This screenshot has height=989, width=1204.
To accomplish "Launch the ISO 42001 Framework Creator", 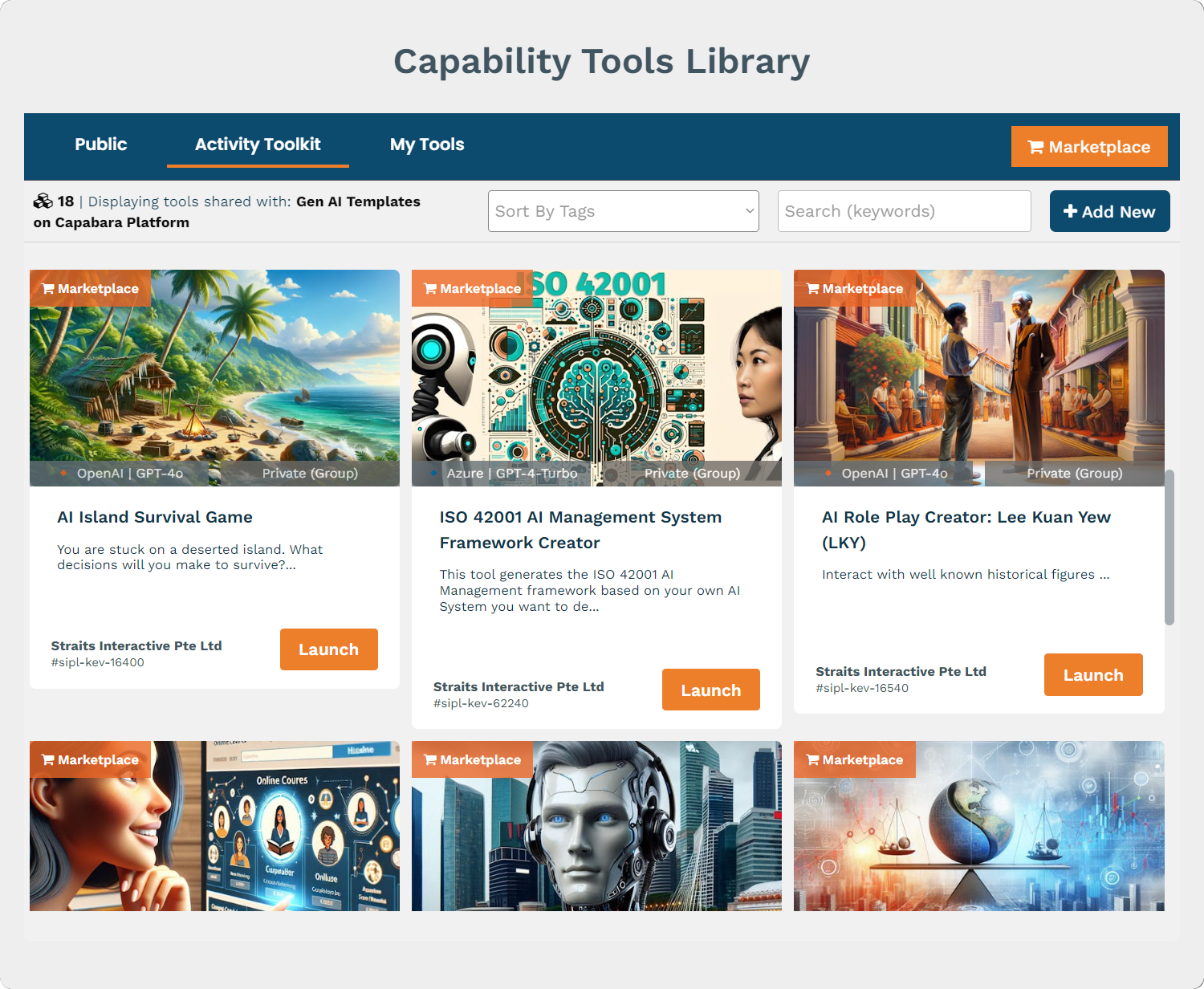I will click(710, 689).
